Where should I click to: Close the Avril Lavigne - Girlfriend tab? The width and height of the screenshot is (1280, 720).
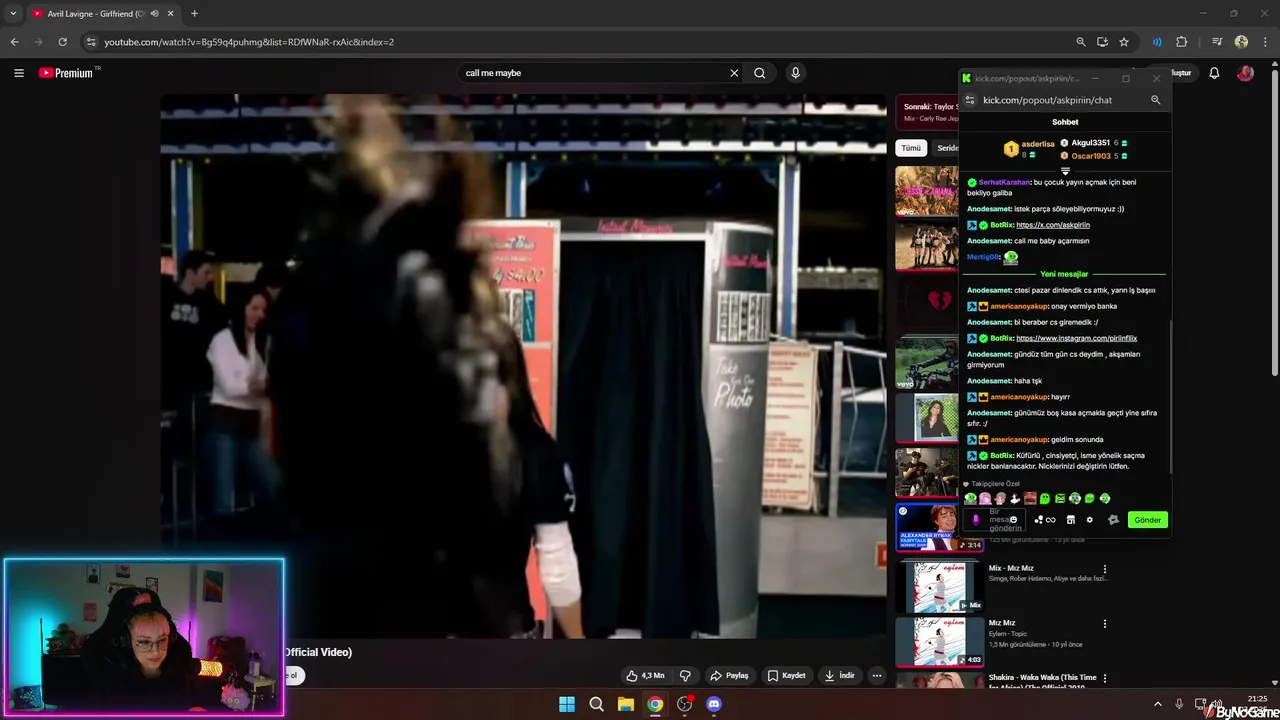pyautogui.click(x=171, y=14)
